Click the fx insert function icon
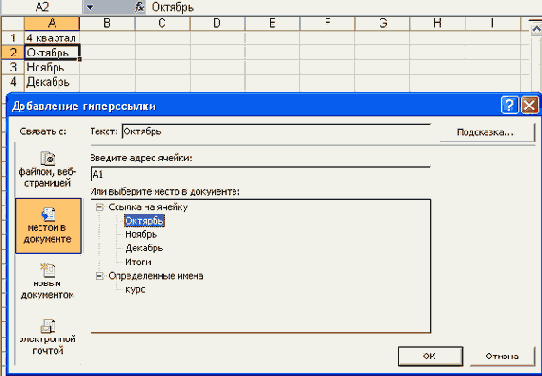The height and width of the screenshot is (376, 542). [139, 7]
